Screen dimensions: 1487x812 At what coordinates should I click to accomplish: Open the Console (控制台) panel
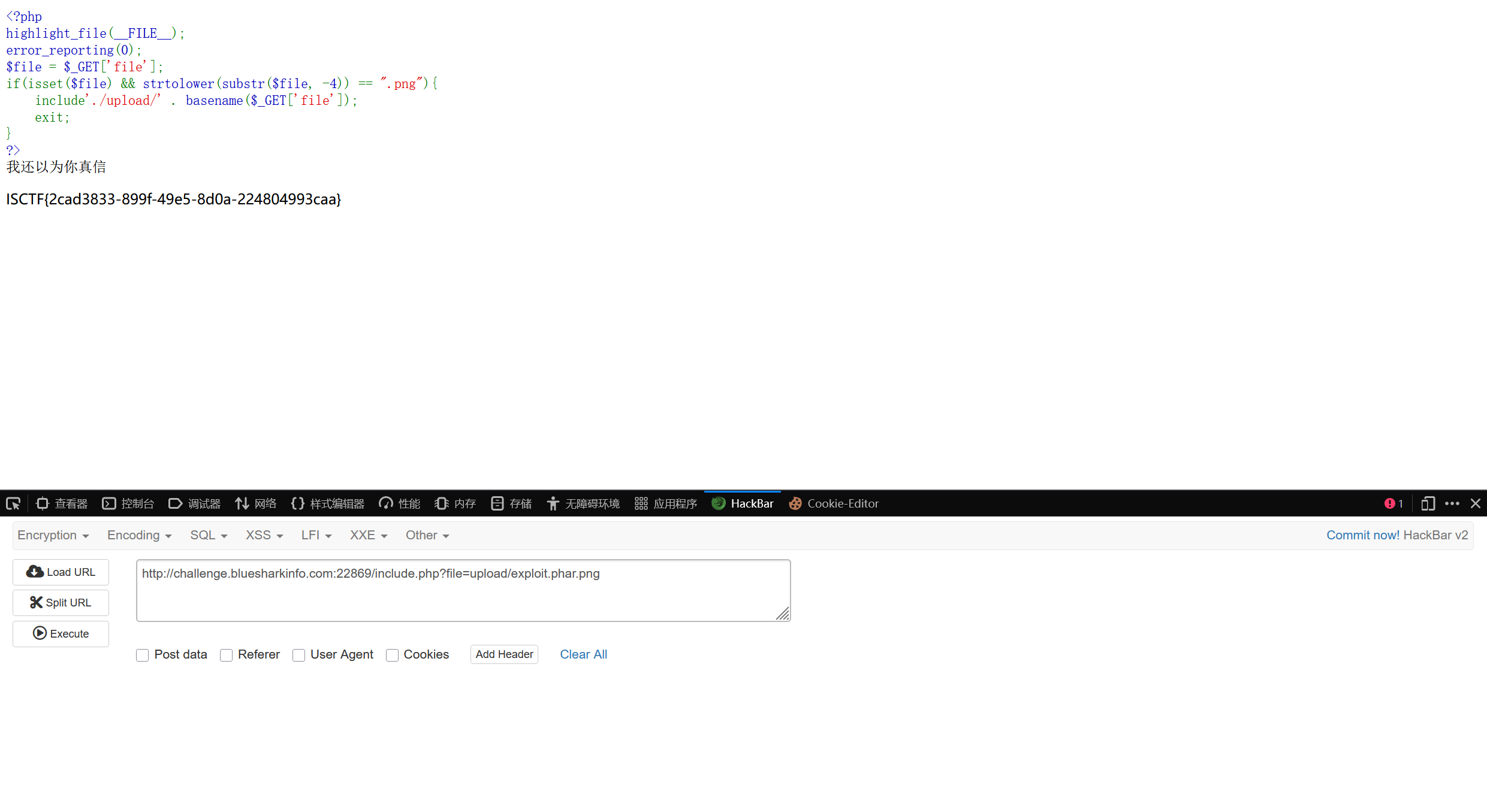(x=128, y=503)
